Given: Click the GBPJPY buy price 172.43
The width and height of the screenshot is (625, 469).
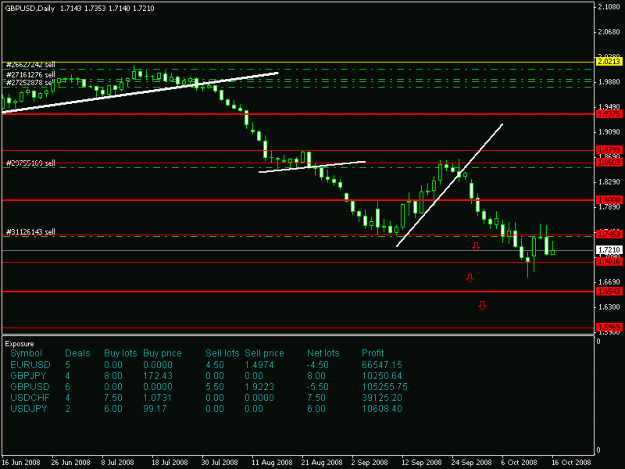Looking at the screenshot, I should (158, 376).
